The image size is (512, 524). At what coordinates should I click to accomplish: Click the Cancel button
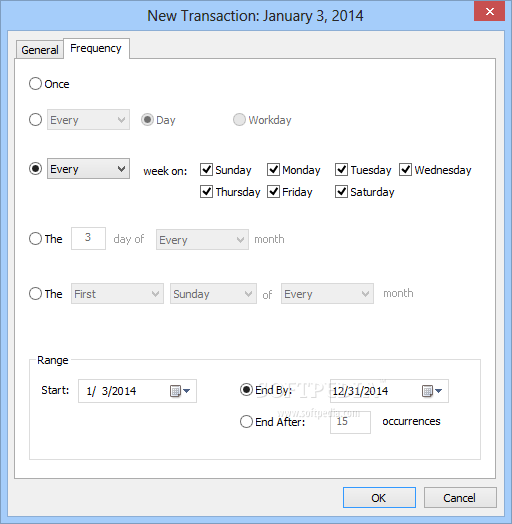[460, 498]
